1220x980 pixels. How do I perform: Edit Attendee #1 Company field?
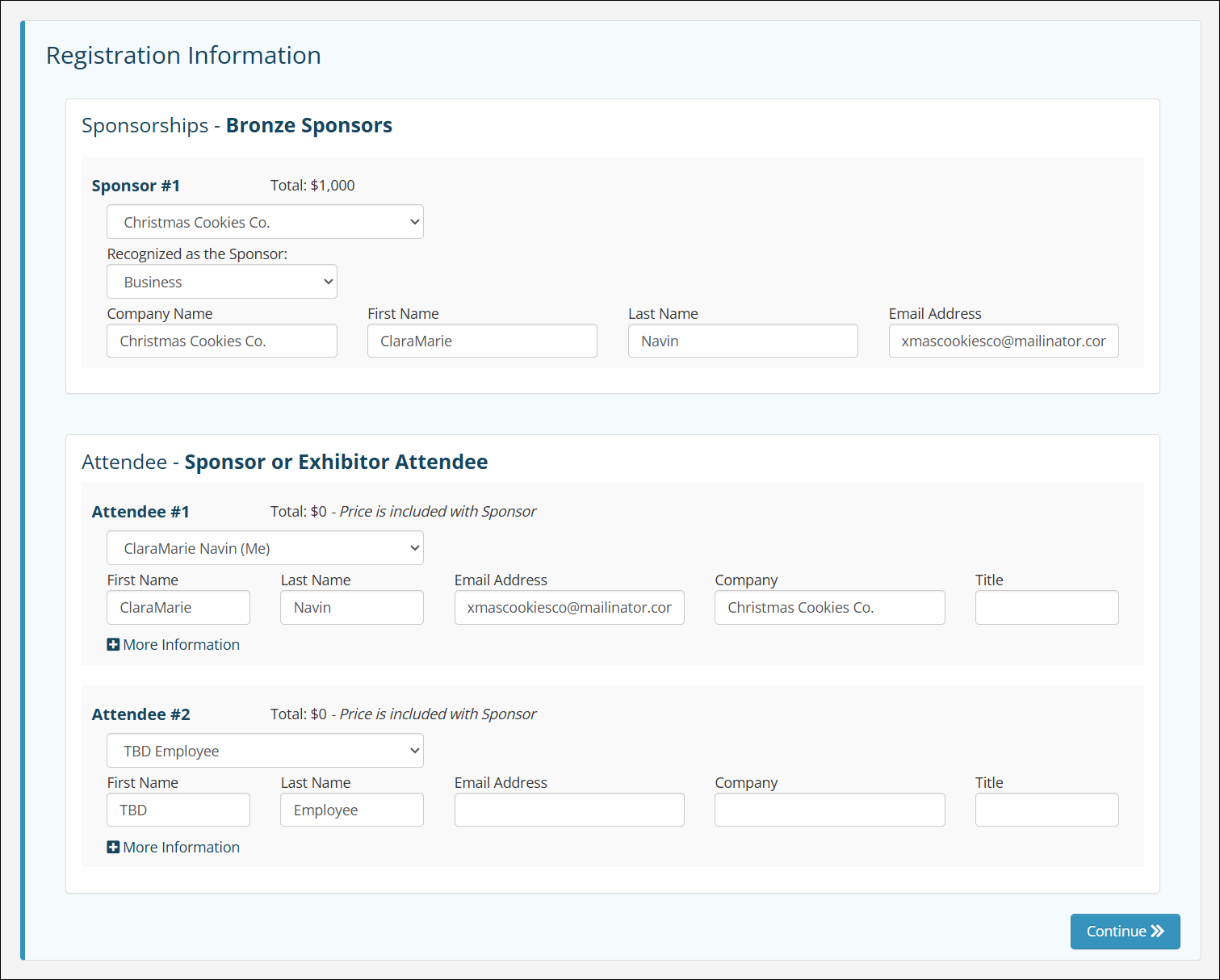tap(830, 608)
